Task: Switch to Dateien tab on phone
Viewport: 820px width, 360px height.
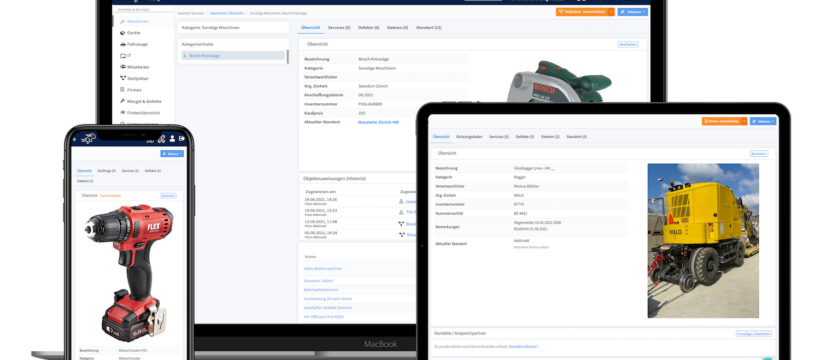Action: point(85,181)
